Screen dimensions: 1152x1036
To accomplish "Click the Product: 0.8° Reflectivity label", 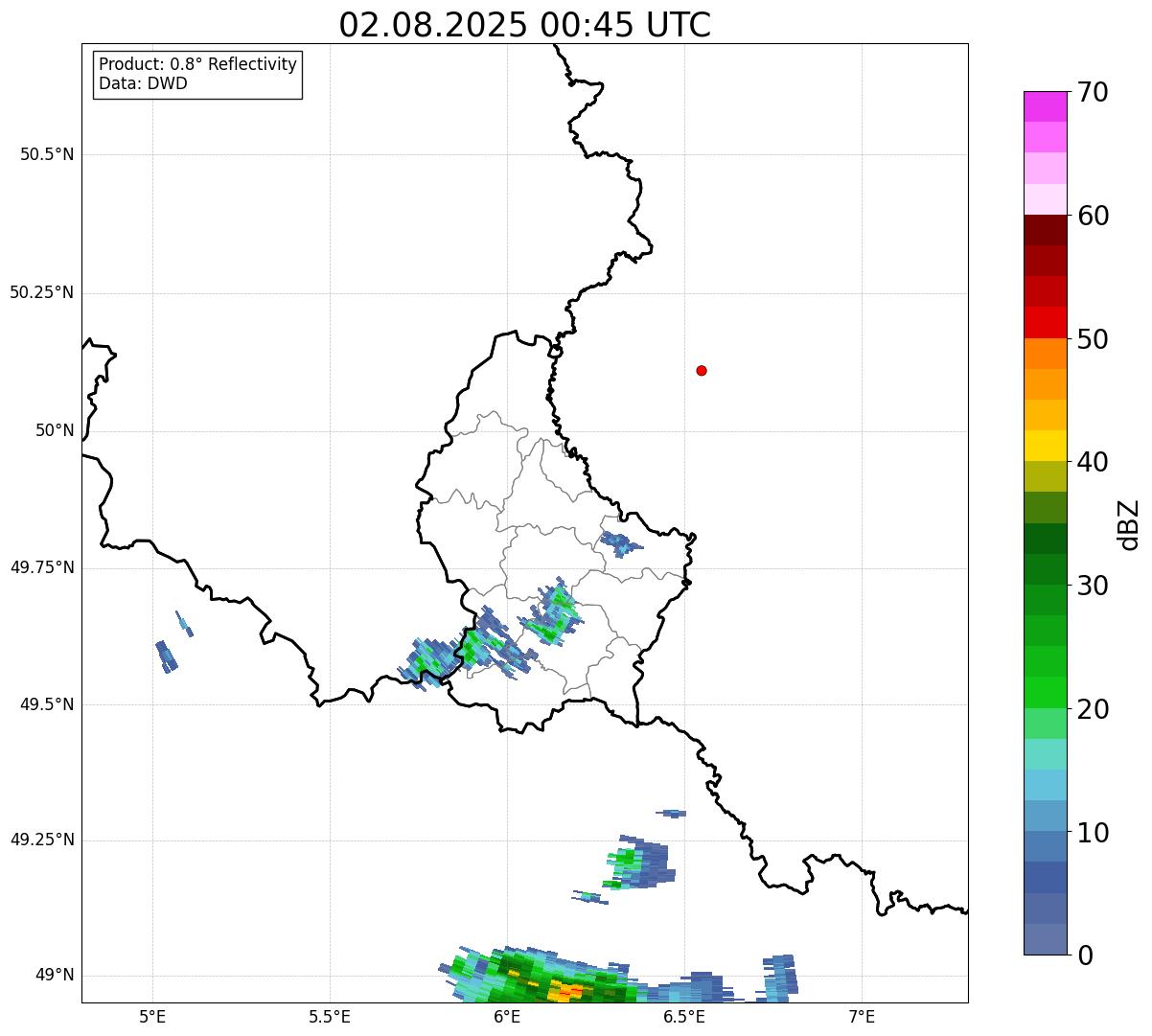I will point(198,64).
